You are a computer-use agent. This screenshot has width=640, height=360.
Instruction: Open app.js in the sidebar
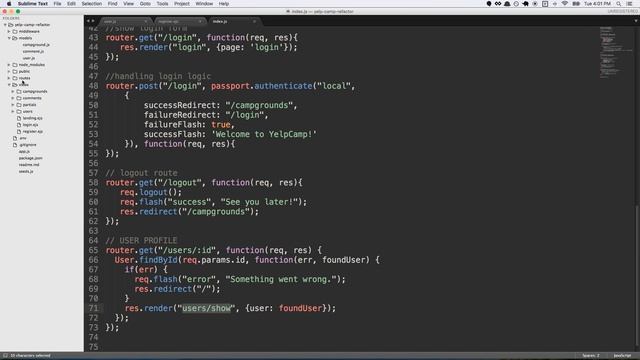point(24,151)
